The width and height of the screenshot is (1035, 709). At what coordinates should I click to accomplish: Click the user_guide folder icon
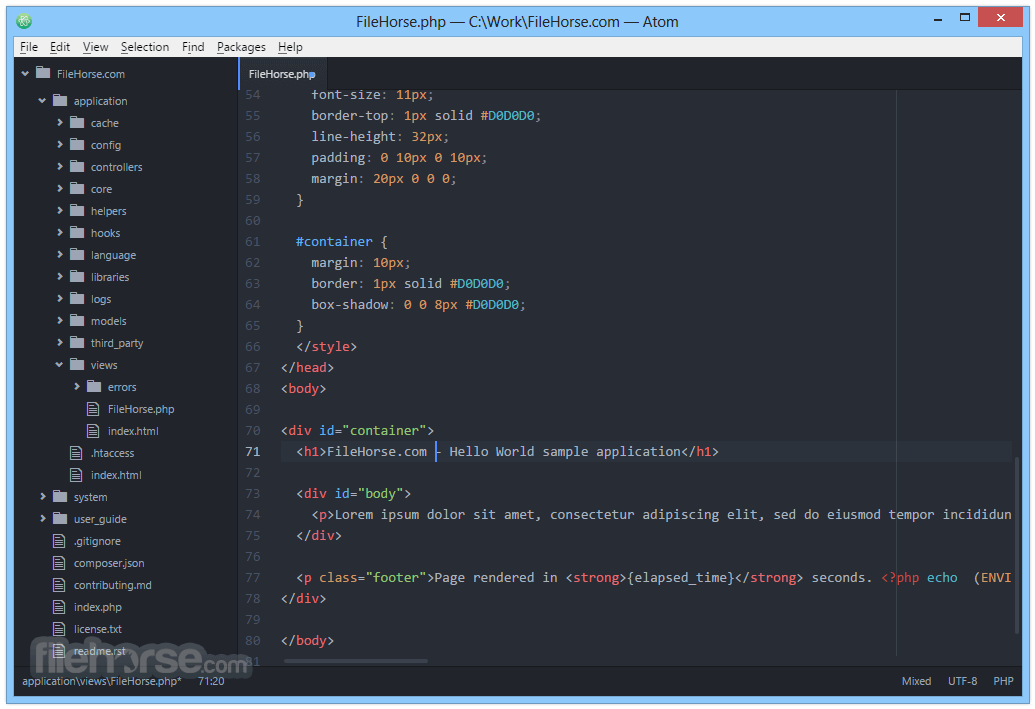click(60, 518)
